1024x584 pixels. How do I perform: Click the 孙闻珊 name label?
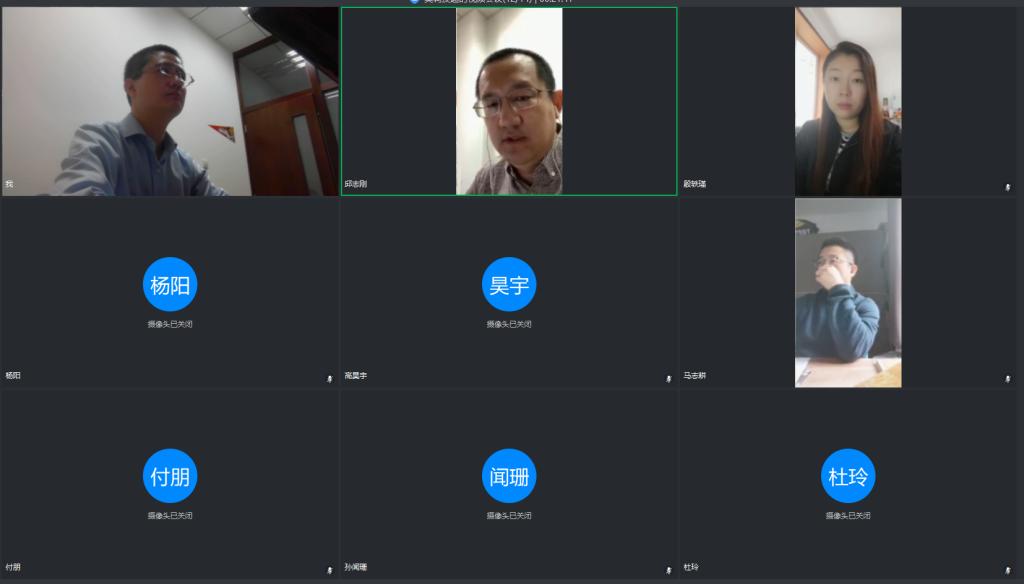click(356, 567)
